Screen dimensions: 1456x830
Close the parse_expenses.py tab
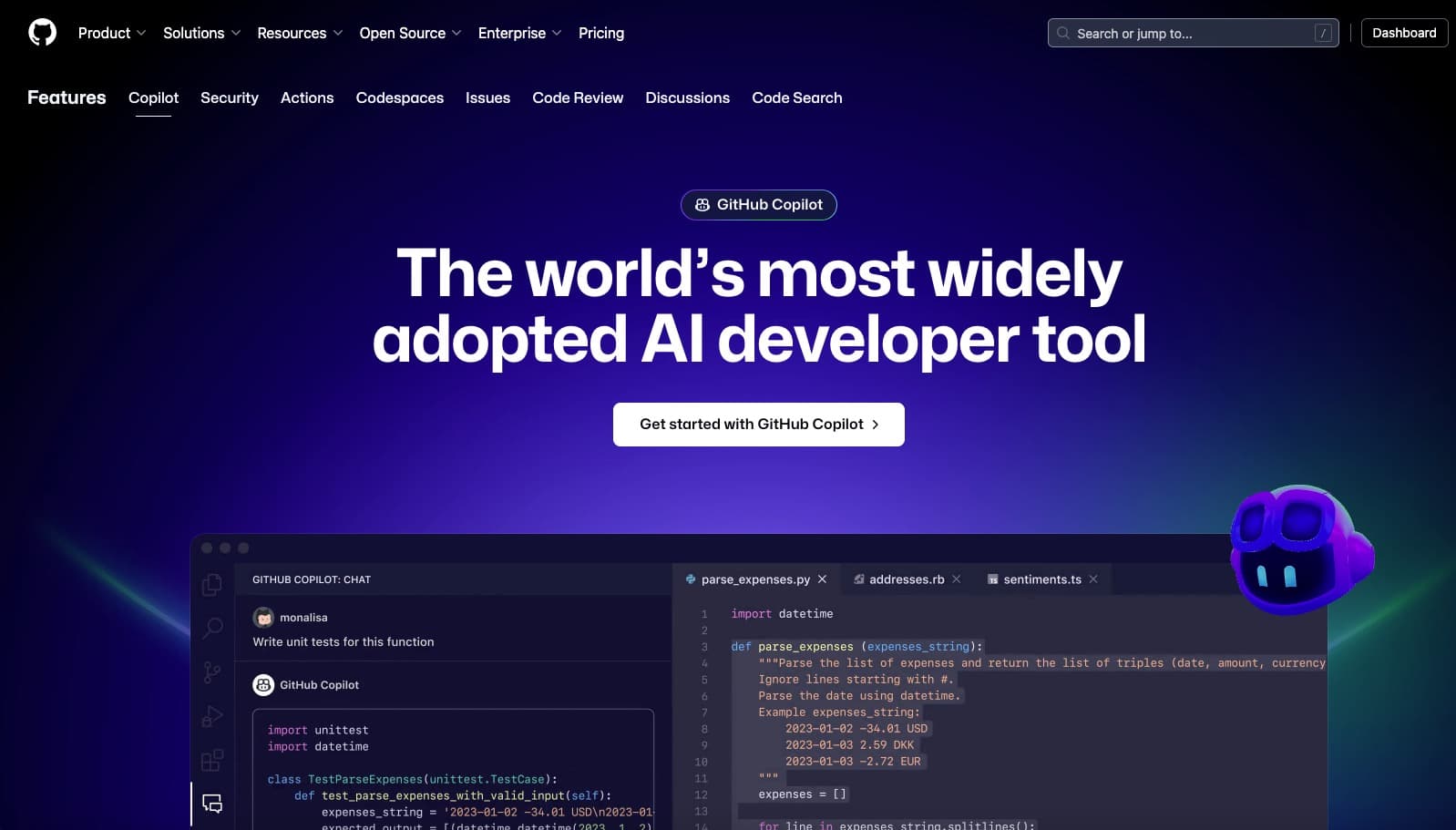coord(822,579)
